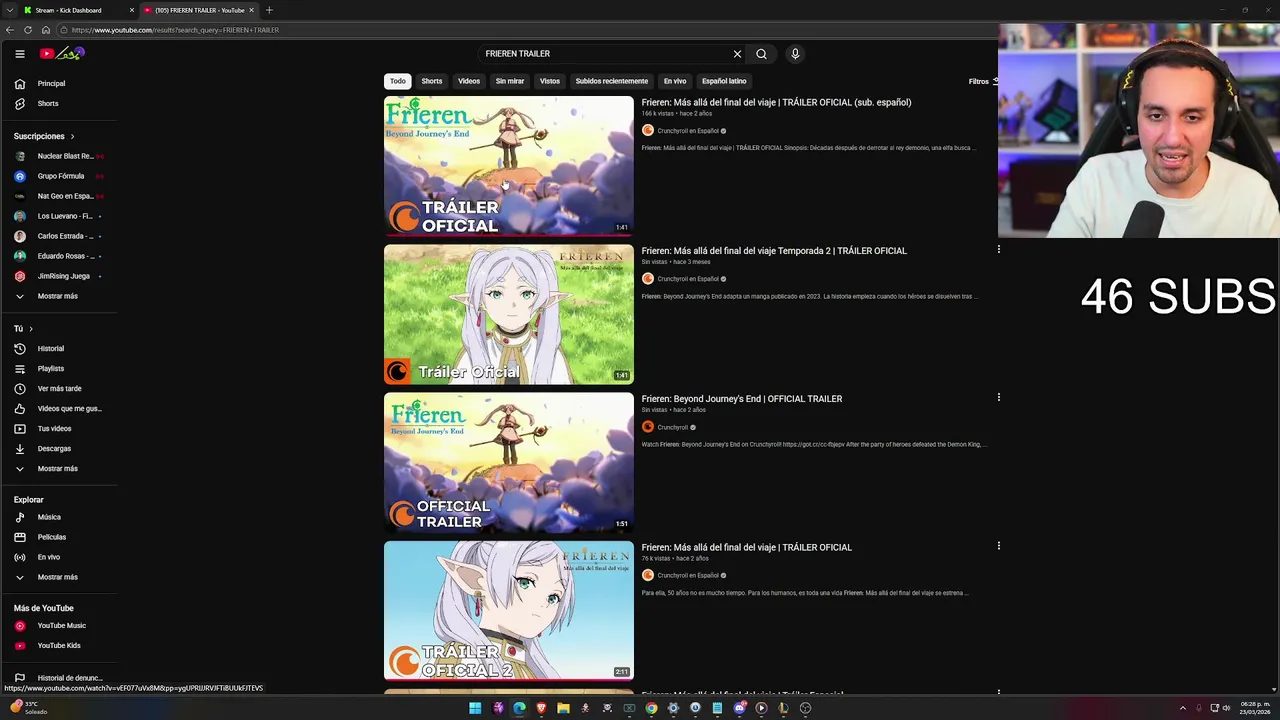Open a new browser tab with the plus
The width and height of the screenshot is (1280, 720).
point(269,10)
